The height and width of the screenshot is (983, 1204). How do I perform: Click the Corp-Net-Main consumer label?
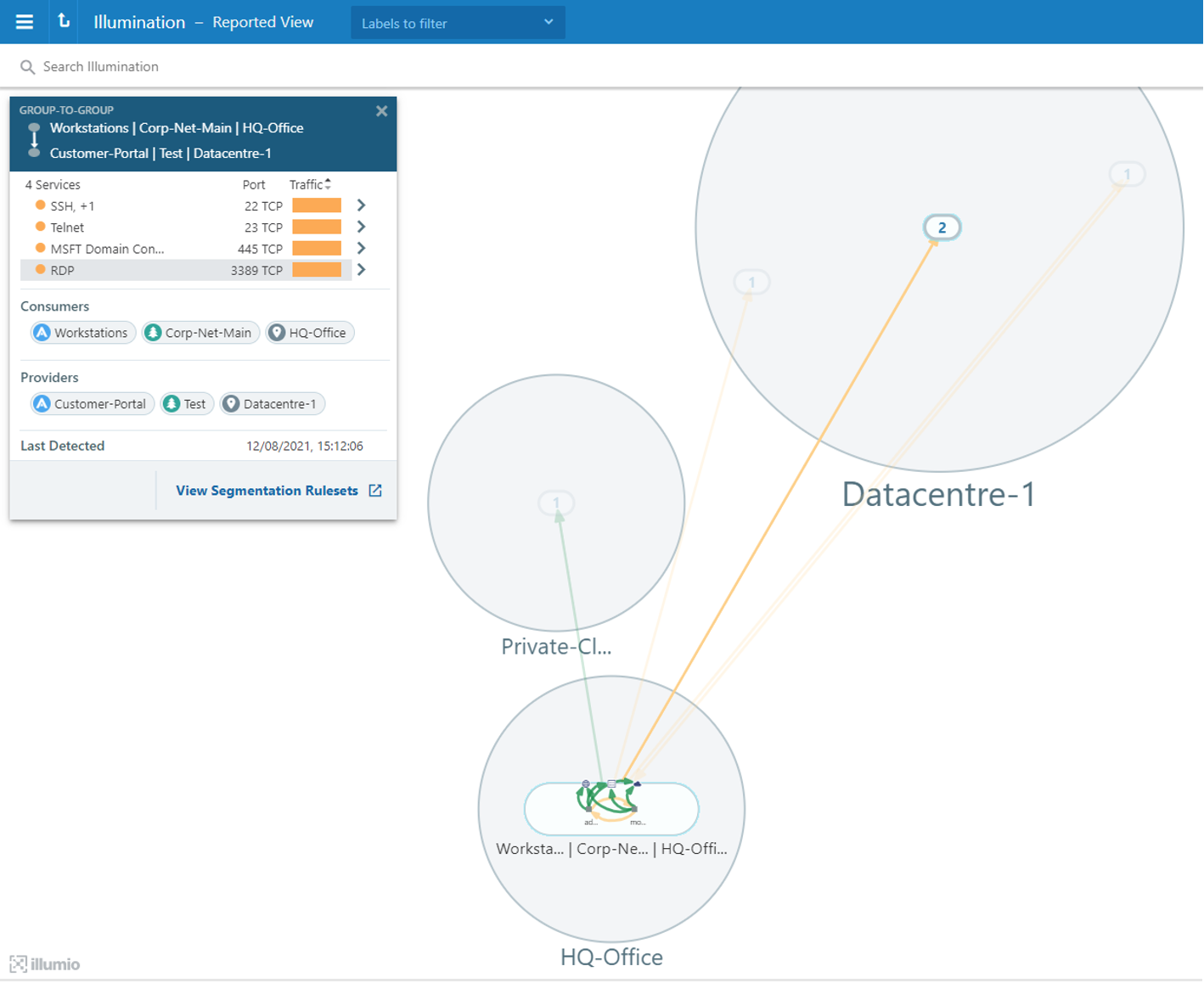pyautogui.click(x=200, y=333)
